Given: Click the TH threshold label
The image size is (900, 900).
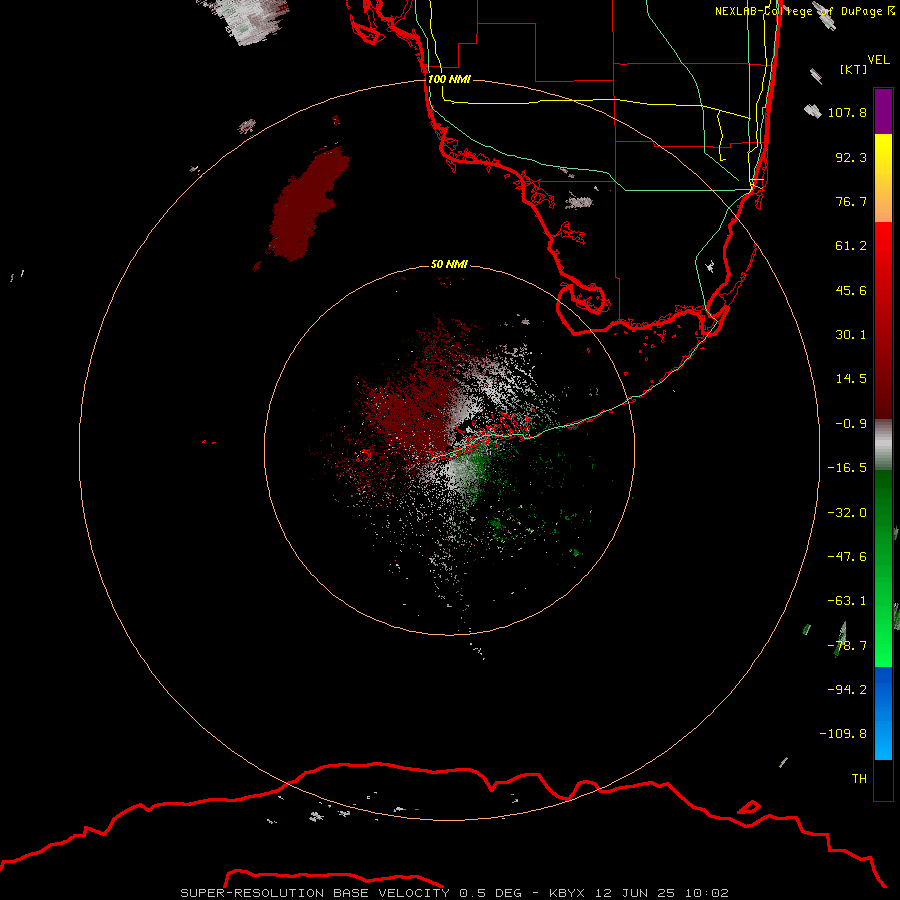Looking at the screenshot, I should (x=859, y=779).
